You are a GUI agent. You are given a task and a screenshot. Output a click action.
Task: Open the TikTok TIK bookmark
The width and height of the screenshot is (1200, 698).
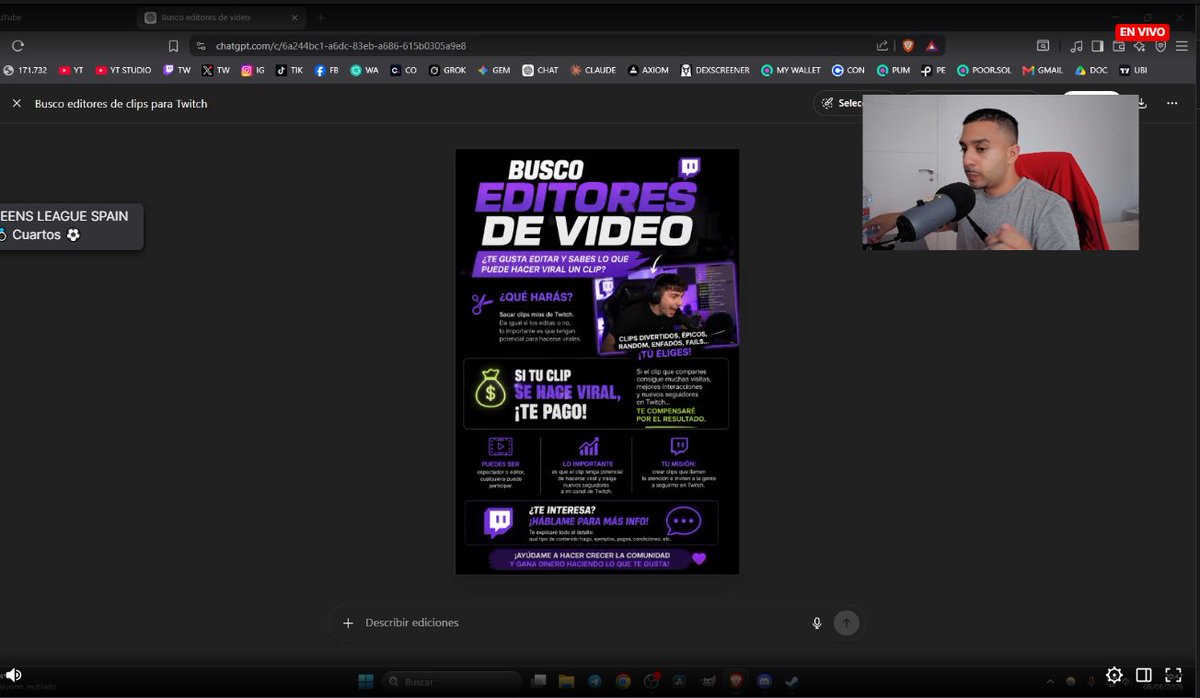point(289,70)
